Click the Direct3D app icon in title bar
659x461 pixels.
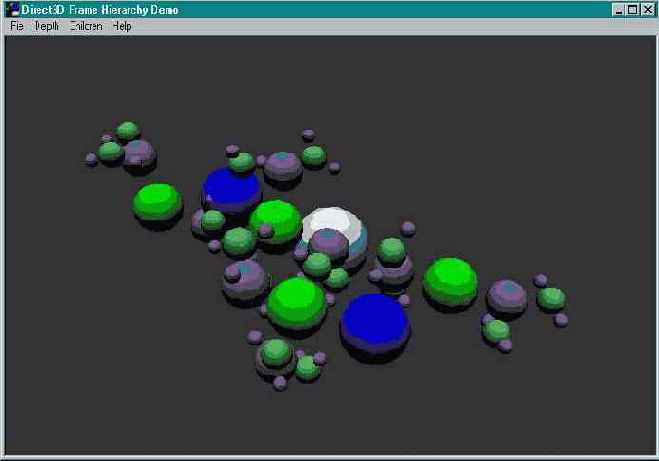[x=13, y=10]
